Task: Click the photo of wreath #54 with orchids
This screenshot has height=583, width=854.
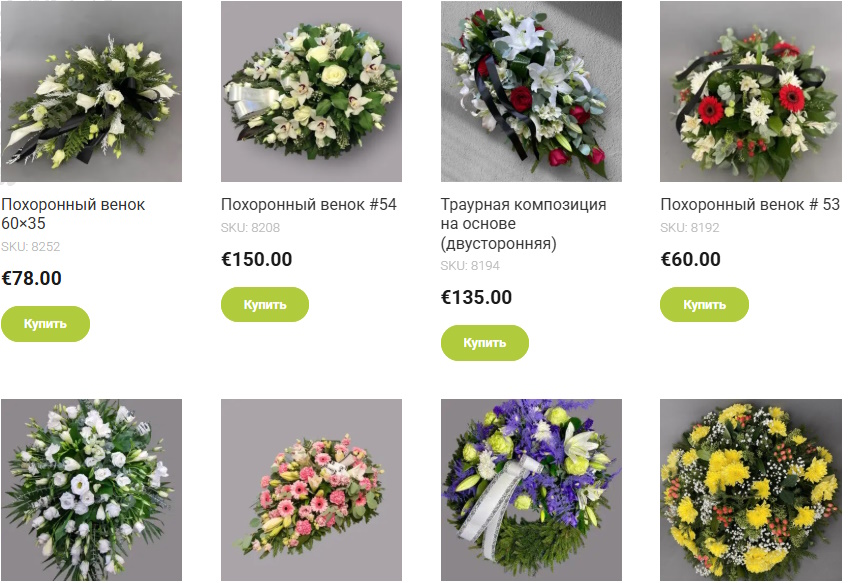Action: 310,90
